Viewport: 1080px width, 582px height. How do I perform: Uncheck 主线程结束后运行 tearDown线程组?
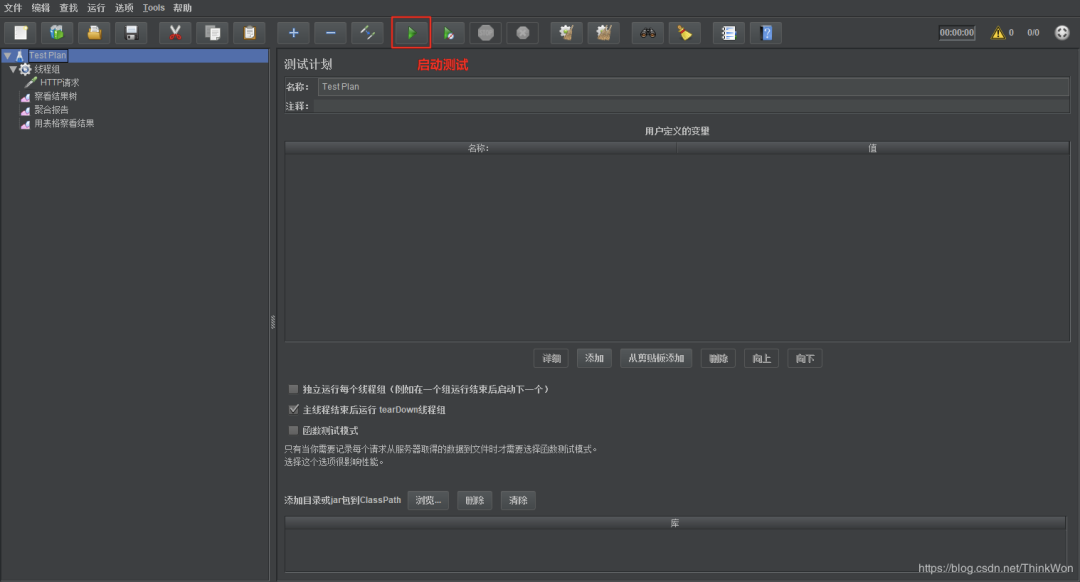coord(293,409)
